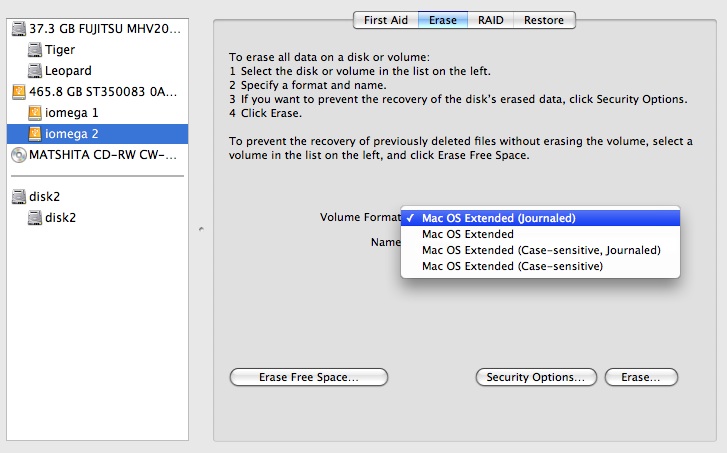Click the iomega 2 volume icon
Image resolution: width=727 pixels, height=453 pixels.
point(35,134)
